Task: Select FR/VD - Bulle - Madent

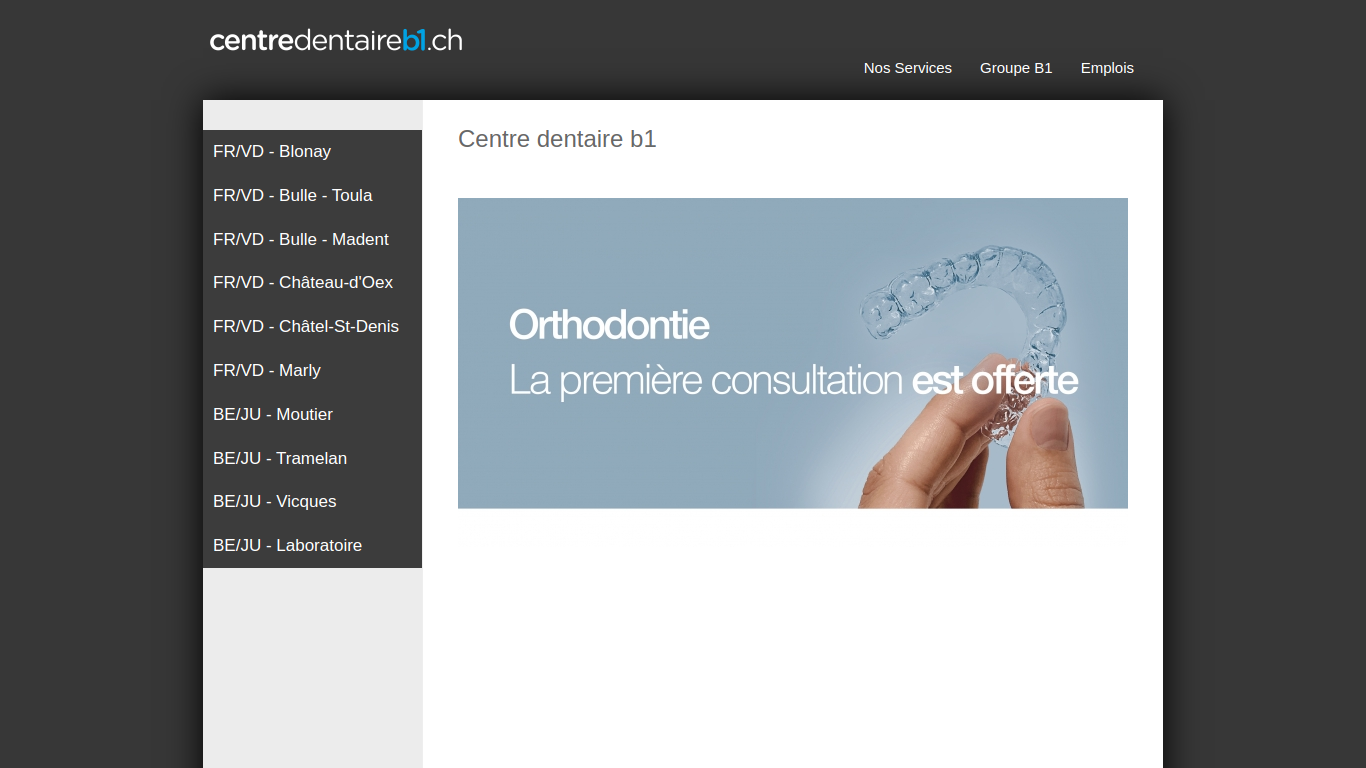Action: pos(312,239)
